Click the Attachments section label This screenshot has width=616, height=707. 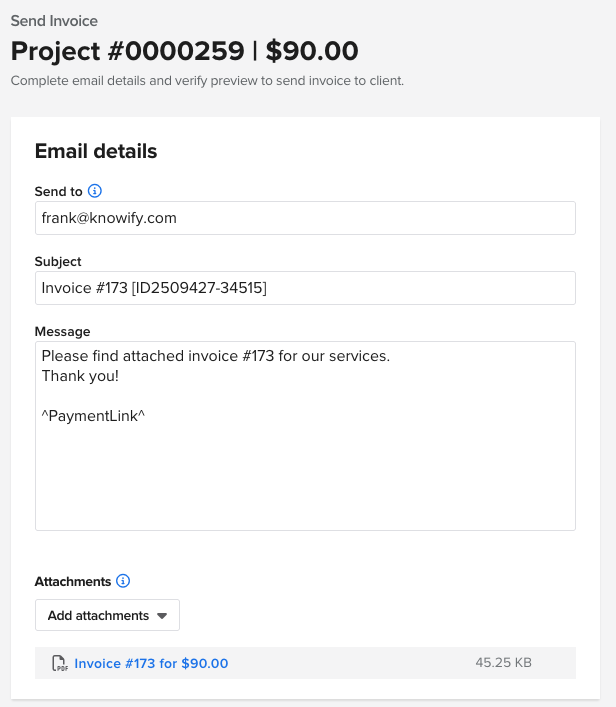tap(72, 582)
